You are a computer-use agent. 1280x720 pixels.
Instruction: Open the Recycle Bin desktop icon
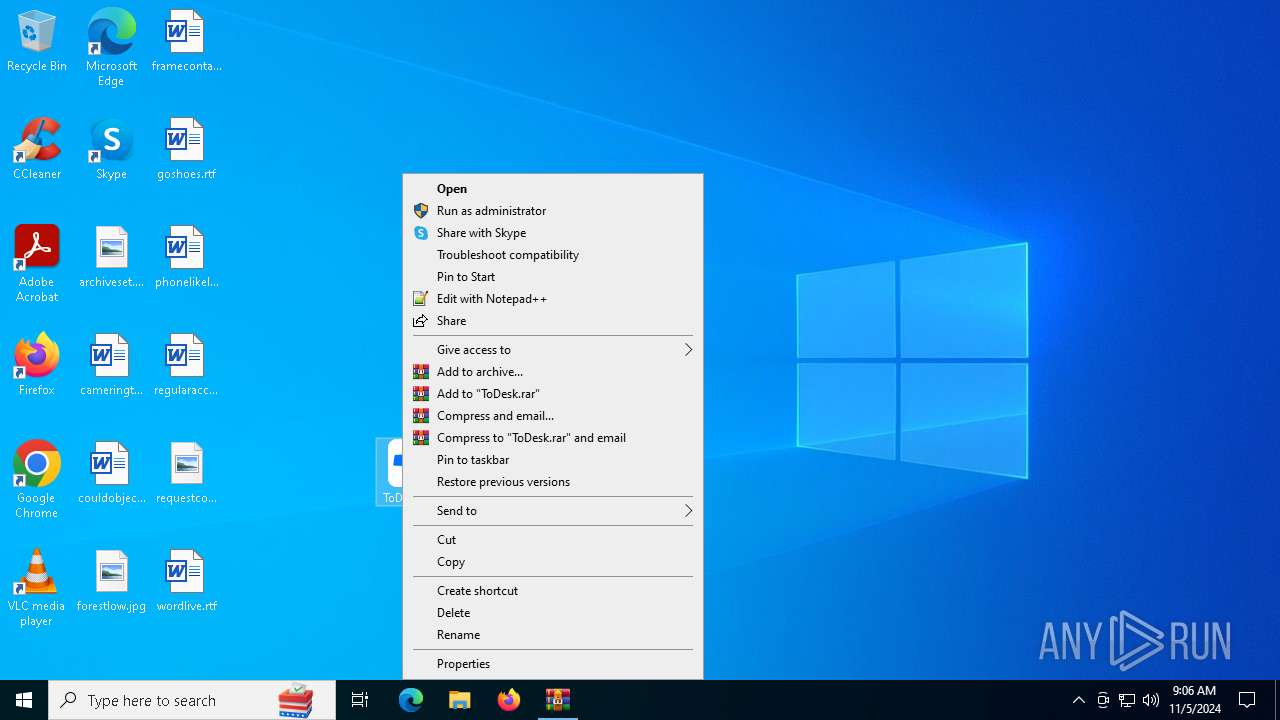[x=37, y=42]
